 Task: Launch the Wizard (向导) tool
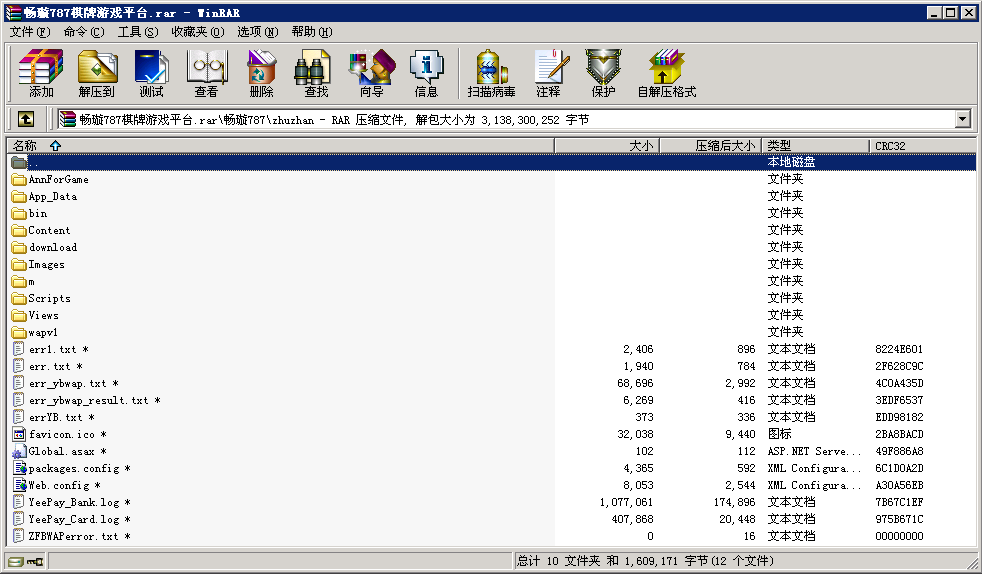(x=371, y=74)
